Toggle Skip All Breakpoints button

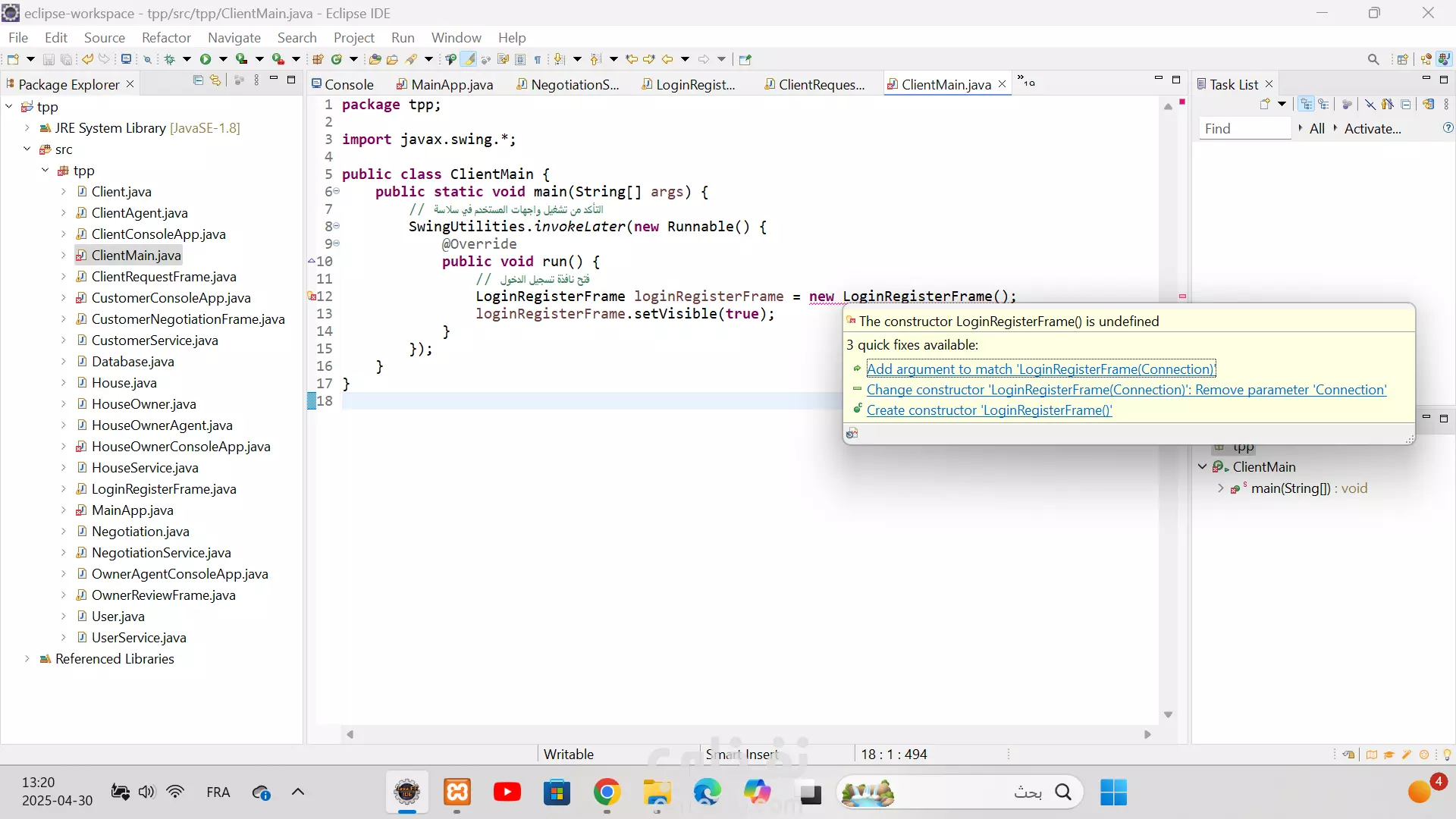tap(148, 59)
